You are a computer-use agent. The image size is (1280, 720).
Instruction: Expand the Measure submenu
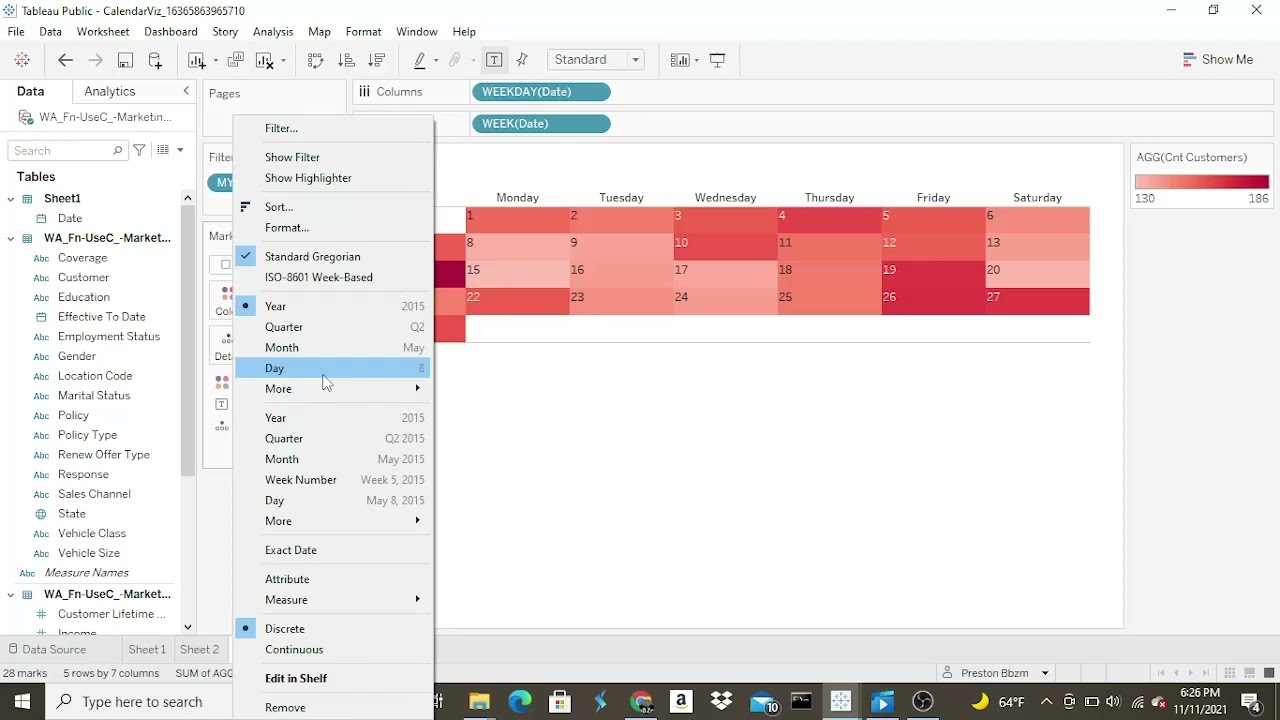point(333,600)
